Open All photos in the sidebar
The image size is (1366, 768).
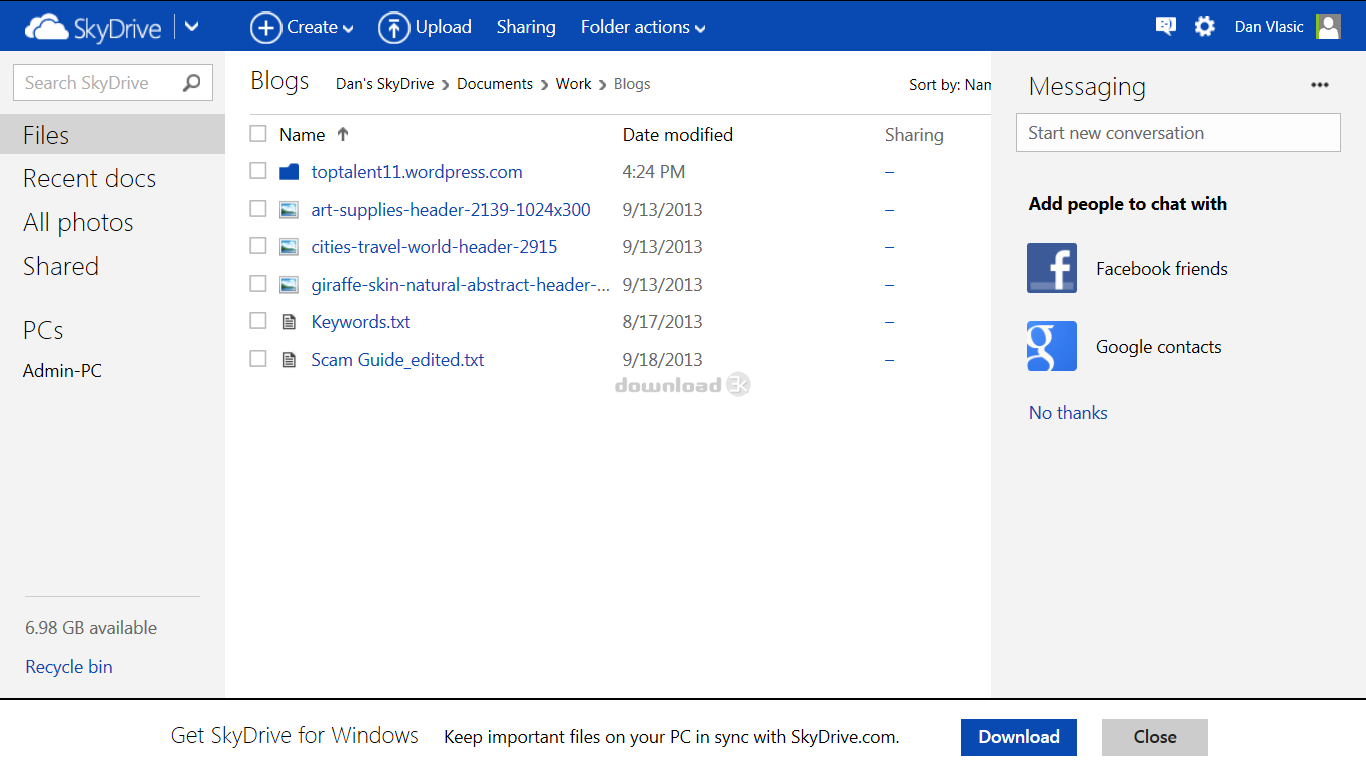point(78,222)
